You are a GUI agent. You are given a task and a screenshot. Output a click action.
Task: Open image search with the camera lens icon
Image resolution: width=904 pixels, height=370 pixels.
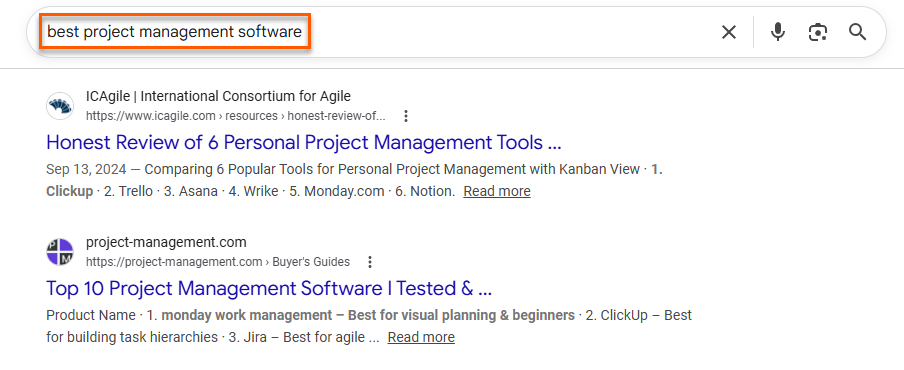click(x=818, y=32)
